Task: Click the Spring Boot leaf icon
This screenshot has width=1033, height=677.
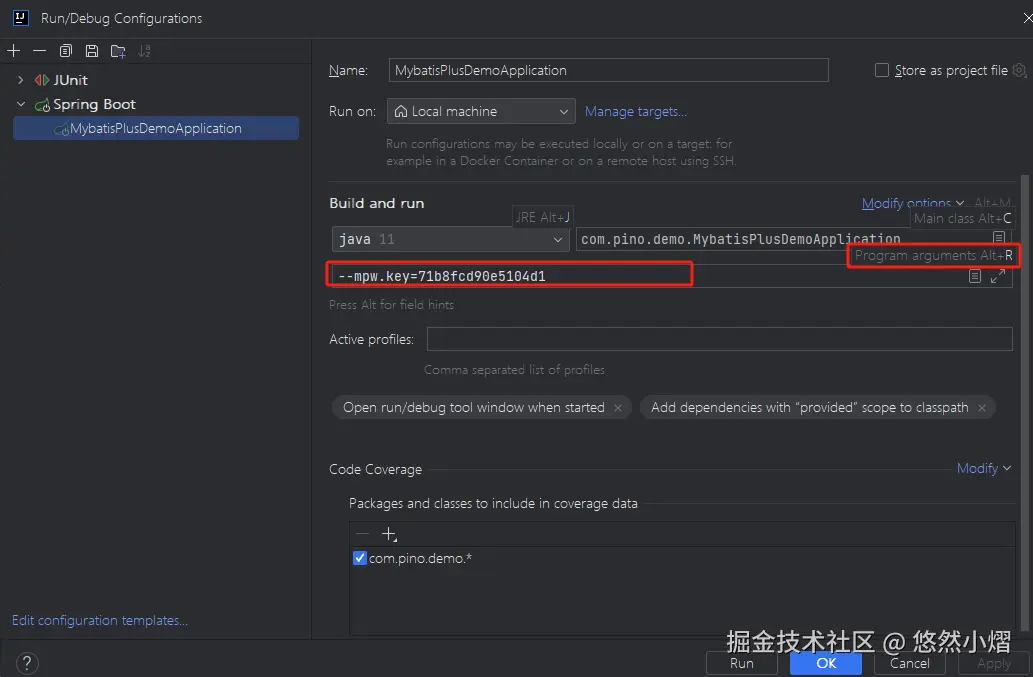Action: coord(42,105)
